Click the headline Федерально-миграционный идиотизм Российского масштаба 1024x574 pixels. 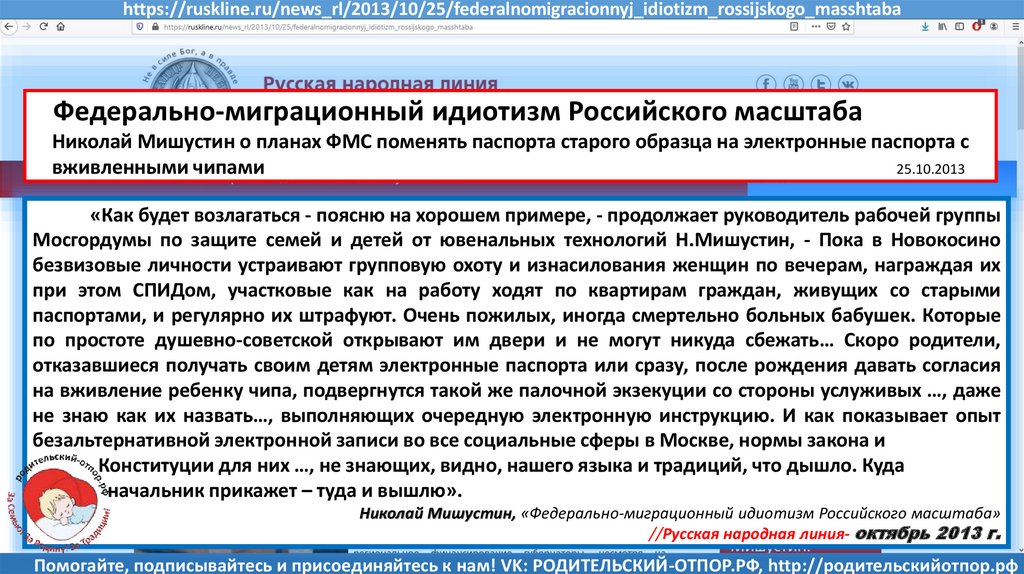pos(457,111)
